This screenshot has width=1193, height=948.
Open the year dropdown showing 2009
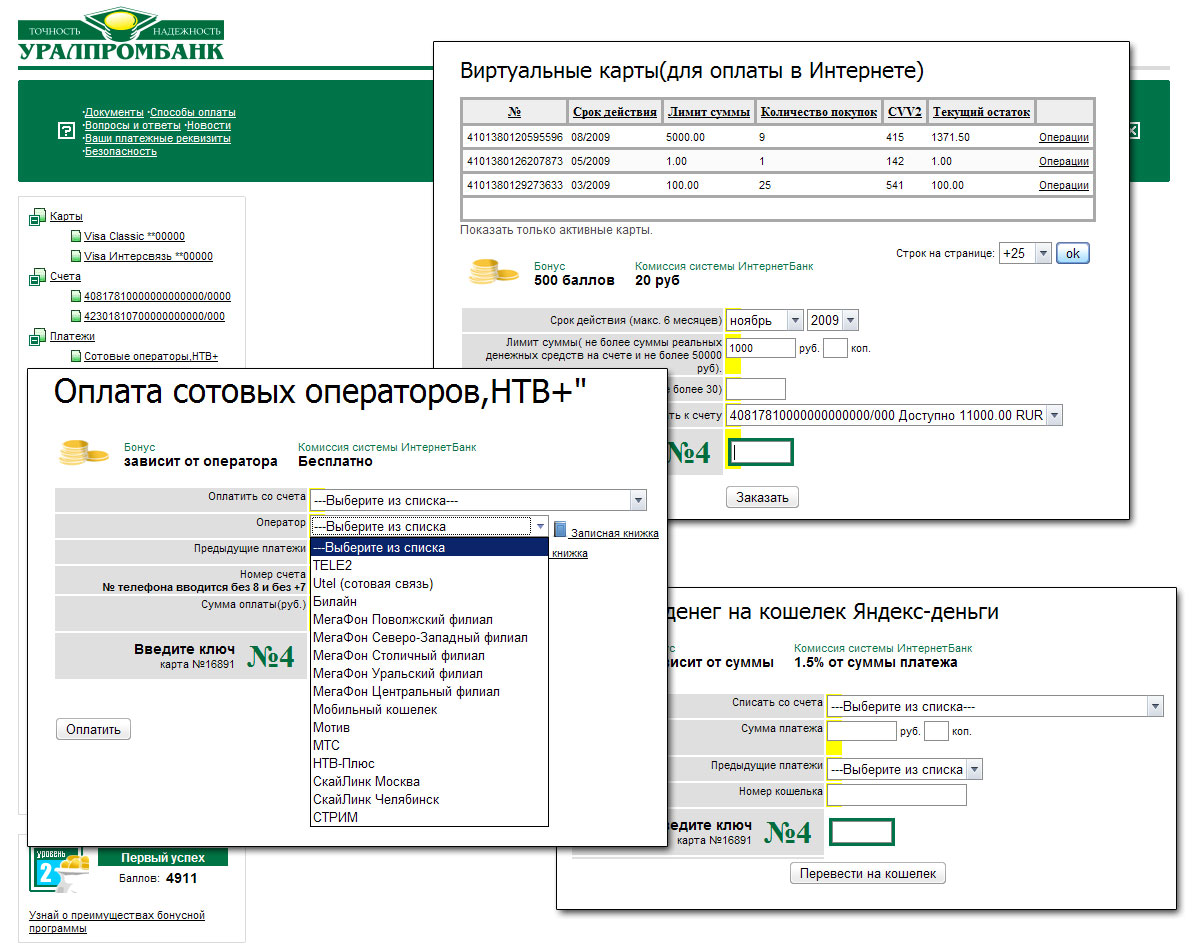coord(851,320)
